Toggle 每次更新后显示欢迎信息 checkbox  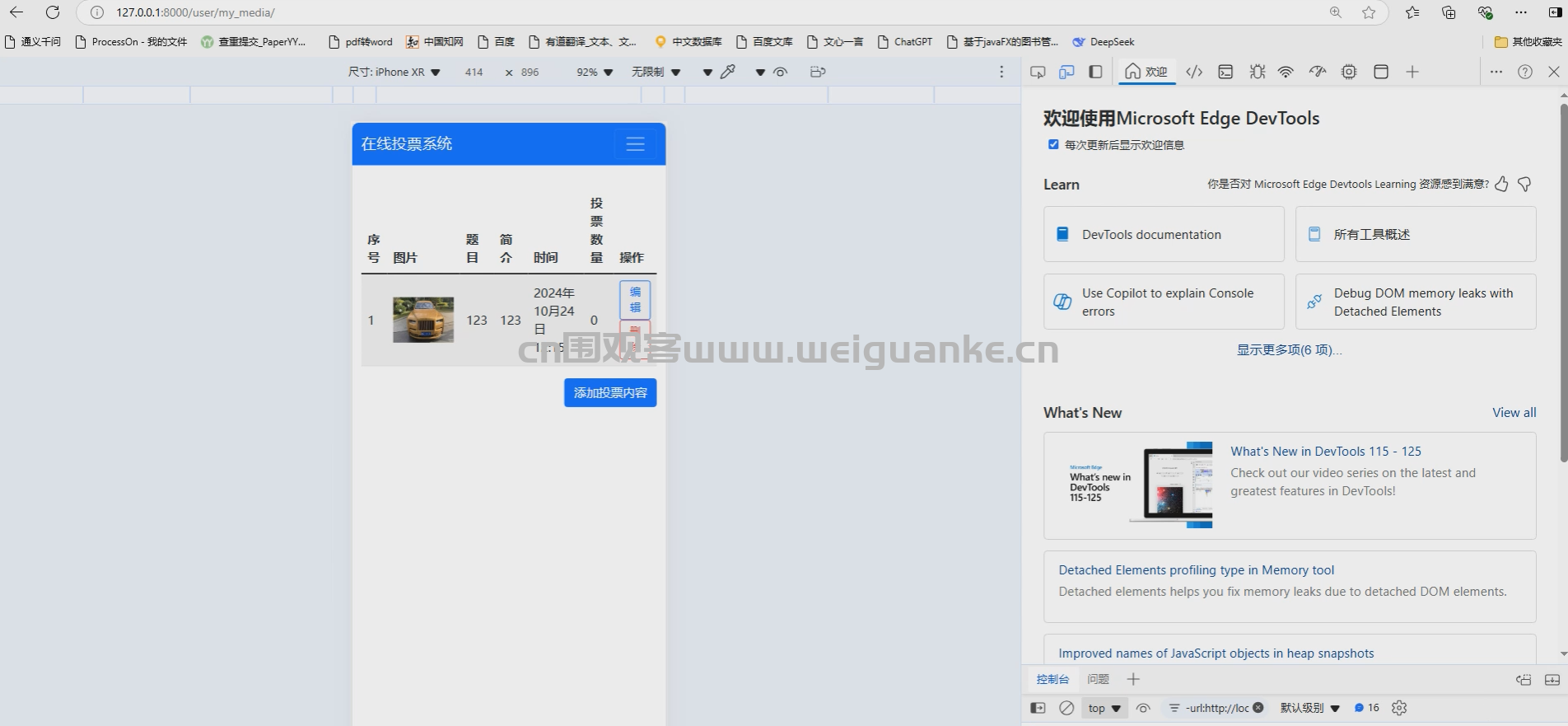click(1052, 144)
